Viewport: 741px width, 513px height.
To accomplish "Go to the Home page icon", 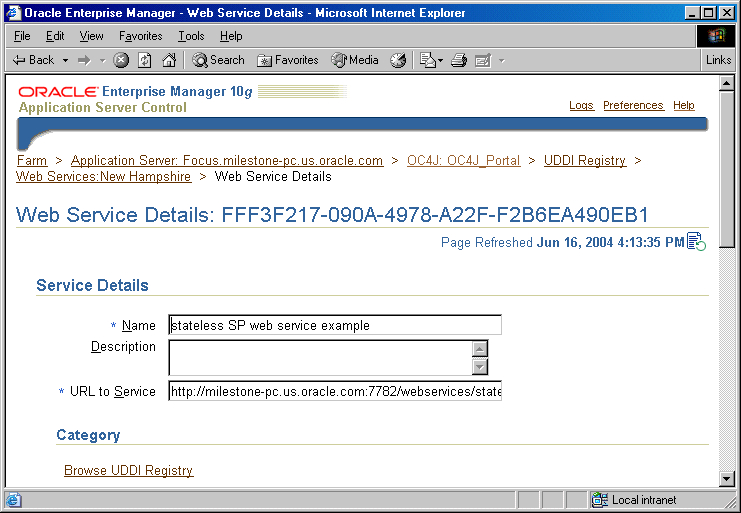I will pyautogui.click(x=169, y=60).
